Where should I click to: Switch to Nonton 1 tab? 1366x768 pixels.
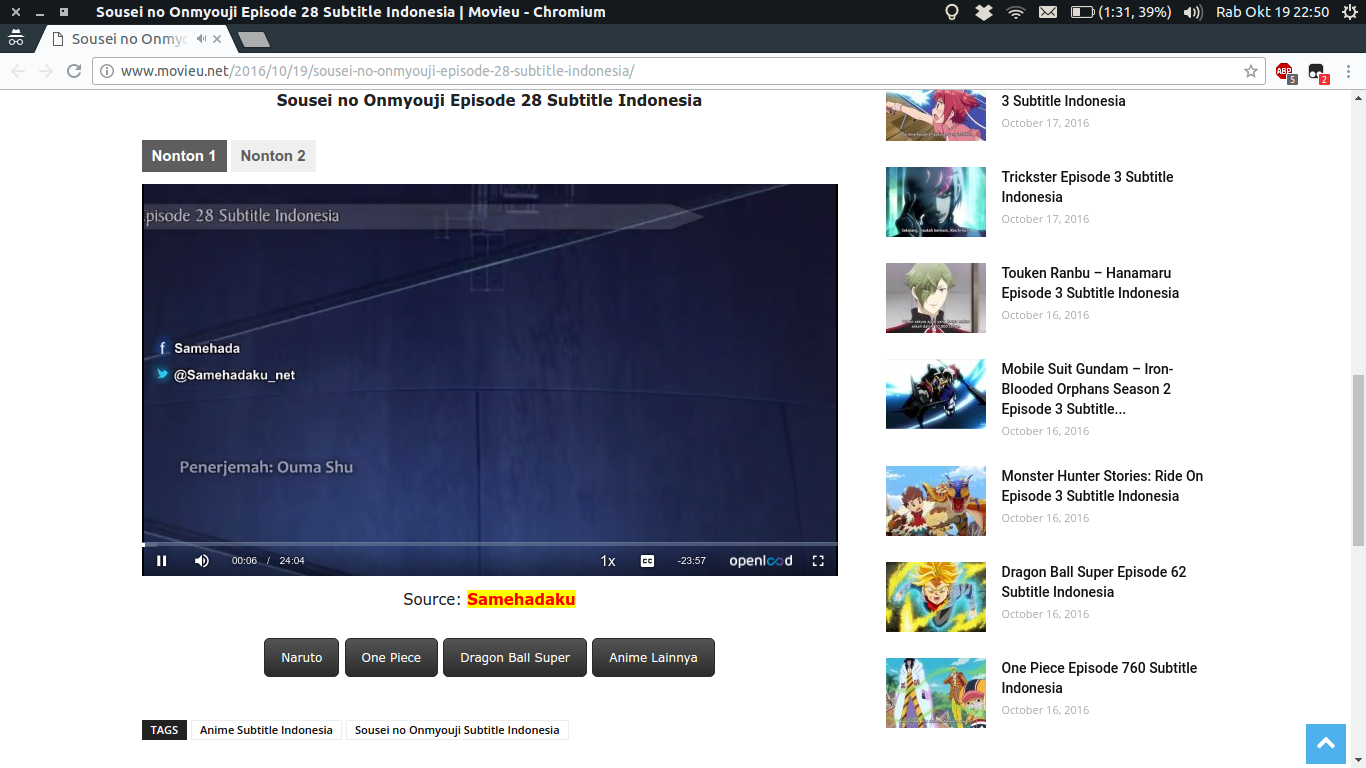pyautogui.click(x=184, y=156)
